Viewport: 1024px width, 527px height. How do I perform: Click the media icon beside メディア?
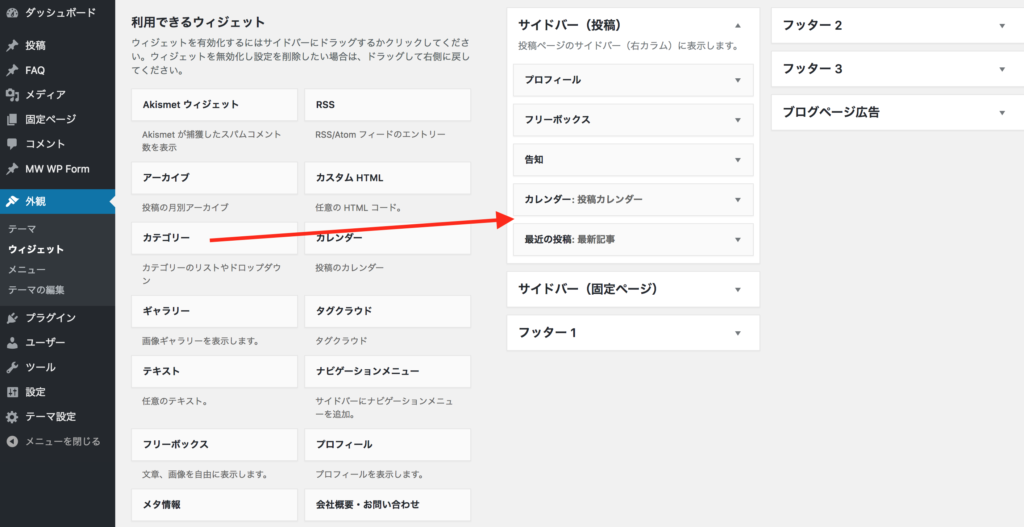[12, 95]
